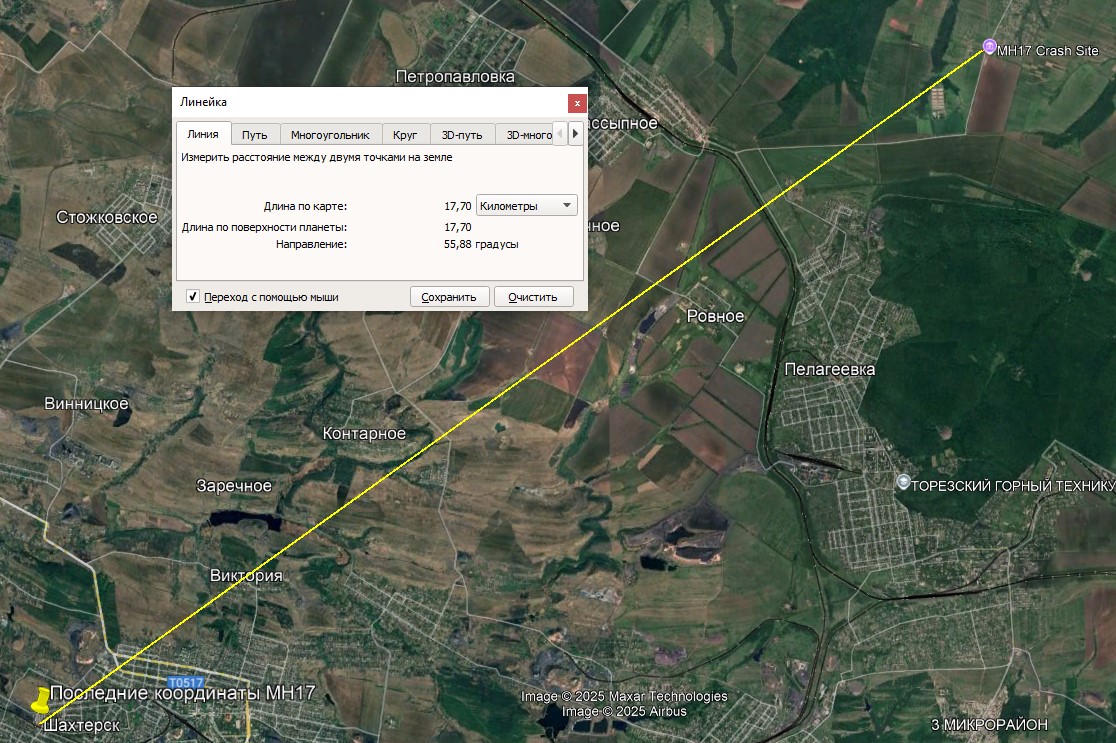Select the Линия tab
Image resolution: width=1116 pixels, height=743 pixels.
[203, 134]
